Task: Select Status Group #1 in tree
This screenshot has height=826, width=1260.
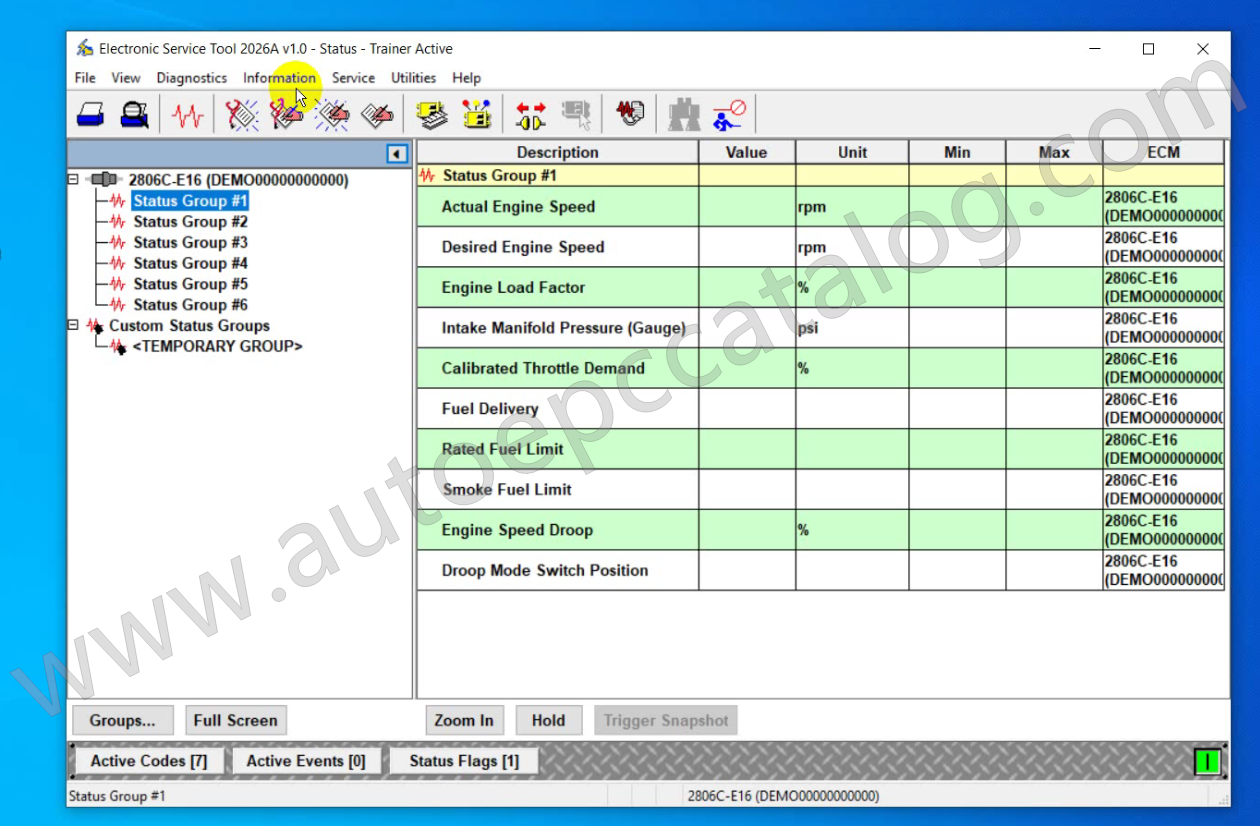Action: tap(190, 201)
